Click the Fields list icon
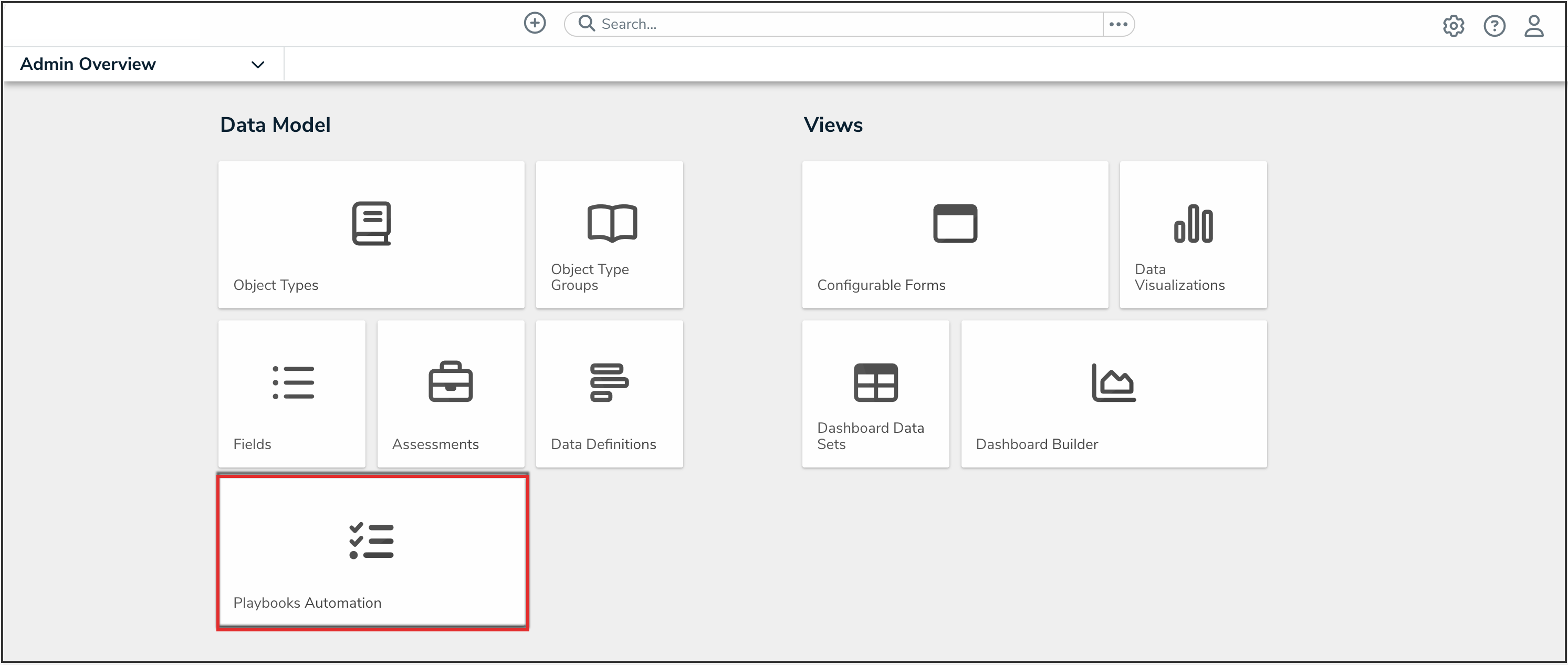Viewport: 1568px width, 665px height. pos(293,382)
